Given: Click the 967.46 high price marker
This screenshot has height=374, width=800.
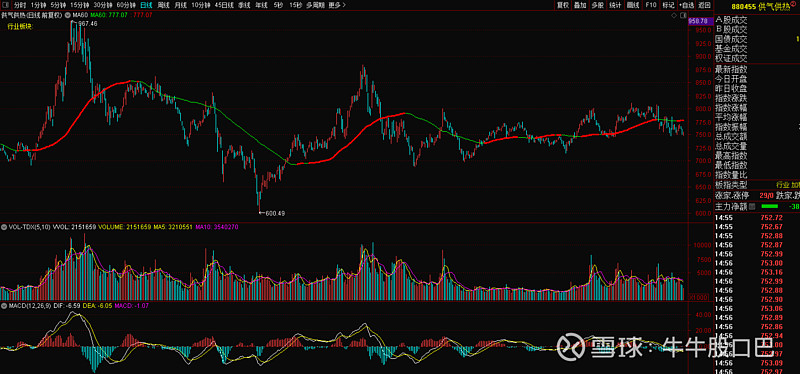Looking at the screenshot, I should (x=88, y=24).
